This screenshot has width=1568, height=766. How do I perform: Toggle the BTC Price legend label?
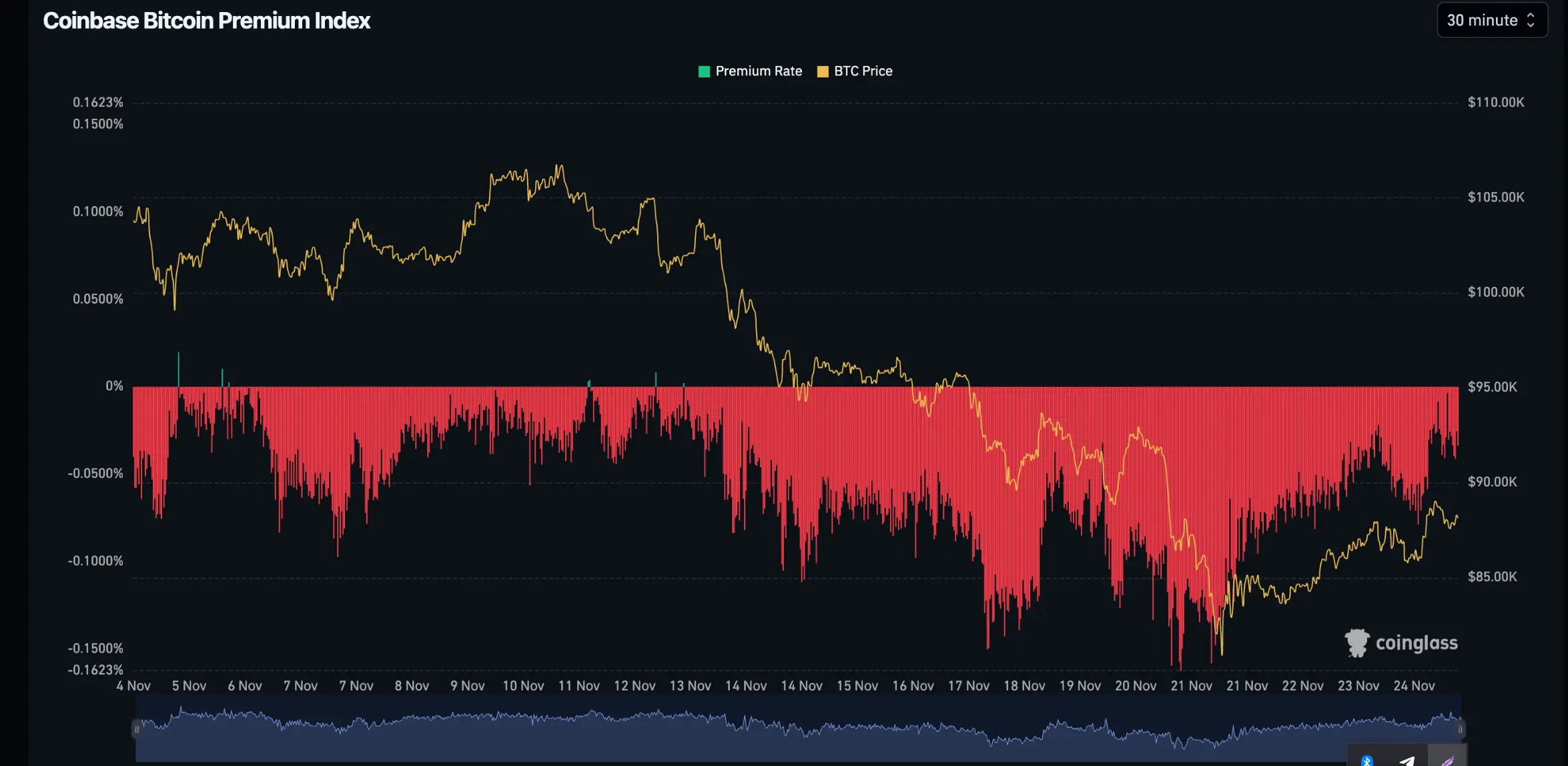point(863,71)
